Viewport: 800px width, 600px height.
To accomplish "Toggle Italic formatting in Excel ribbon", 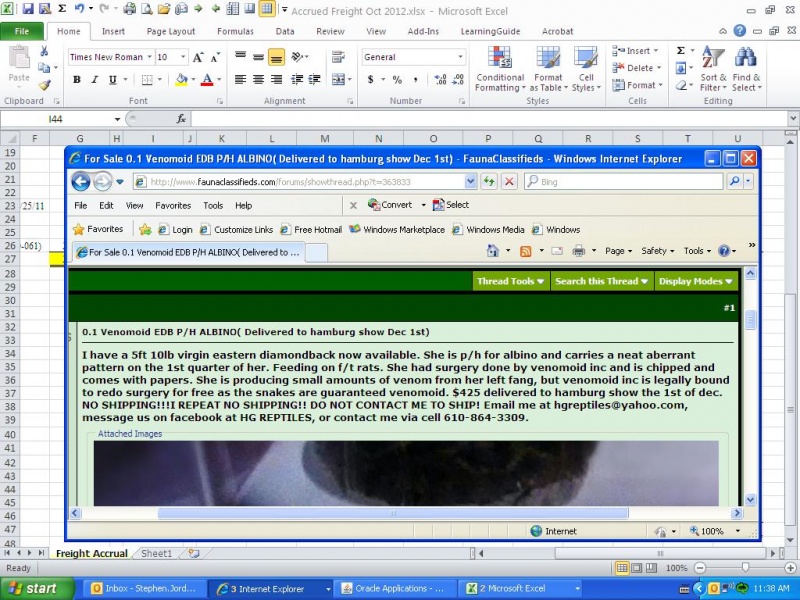I will (x=94, y=80).
